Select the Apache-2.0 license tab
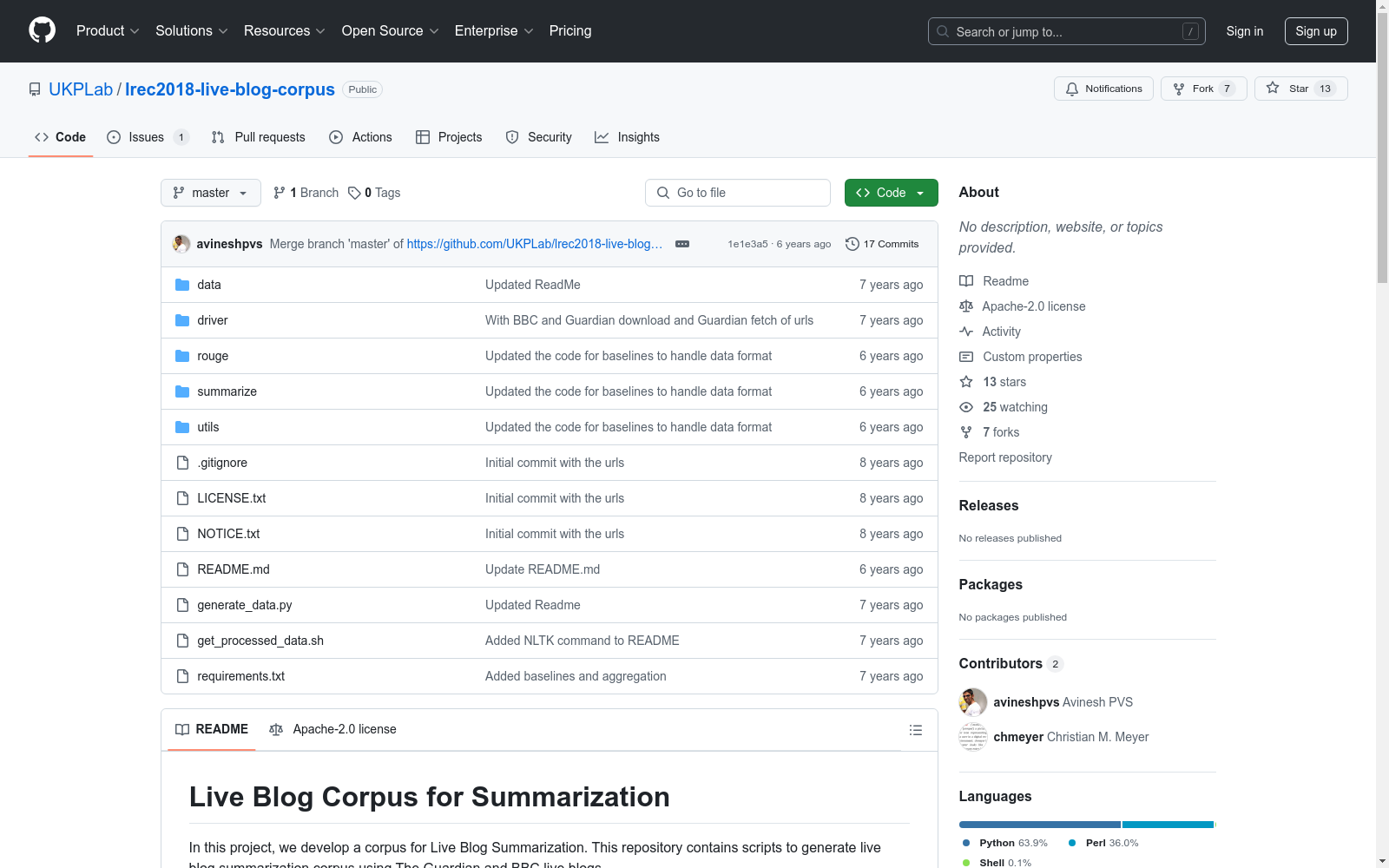Image resolution: width=1389 pixels, height=868 pixels. click(x=332, y=729)
